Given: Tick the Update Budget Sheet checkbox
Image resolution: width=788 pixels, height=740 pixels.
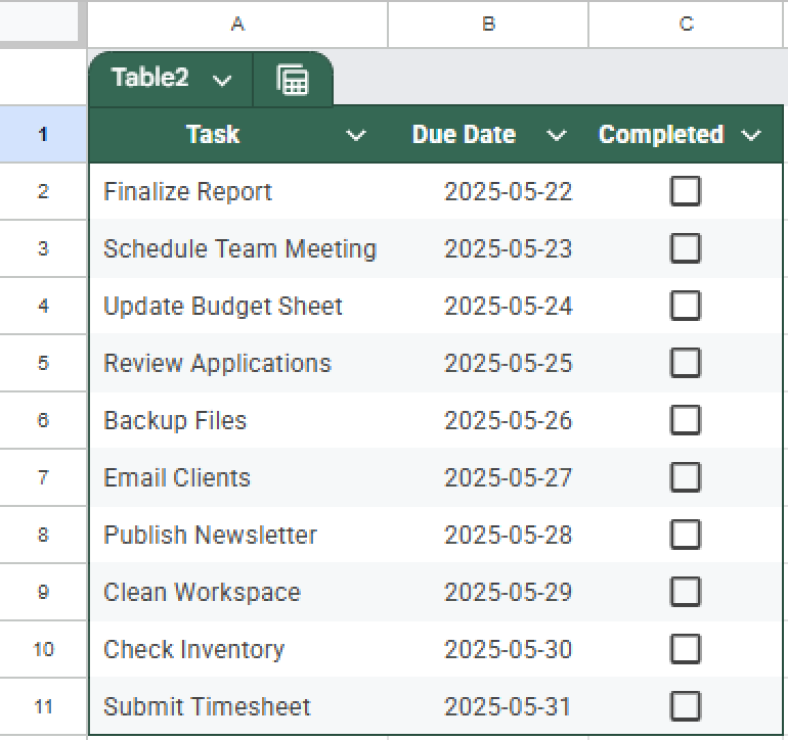Looking at the screenshot, I should (685, 305).
